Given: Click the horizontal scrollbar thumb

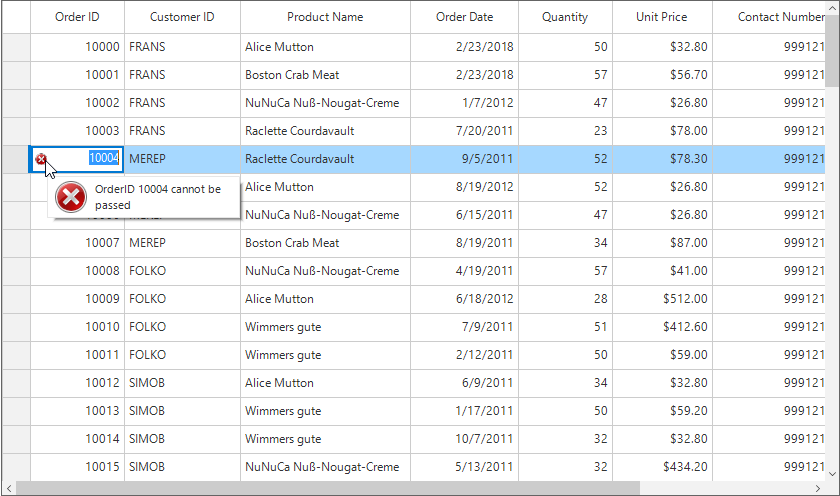Looking at the screenshot, I should point(328,488).
